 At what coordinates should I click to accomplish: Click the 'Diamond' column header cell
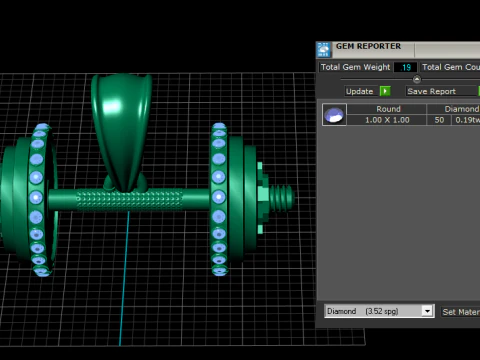(x=454, y=109)
